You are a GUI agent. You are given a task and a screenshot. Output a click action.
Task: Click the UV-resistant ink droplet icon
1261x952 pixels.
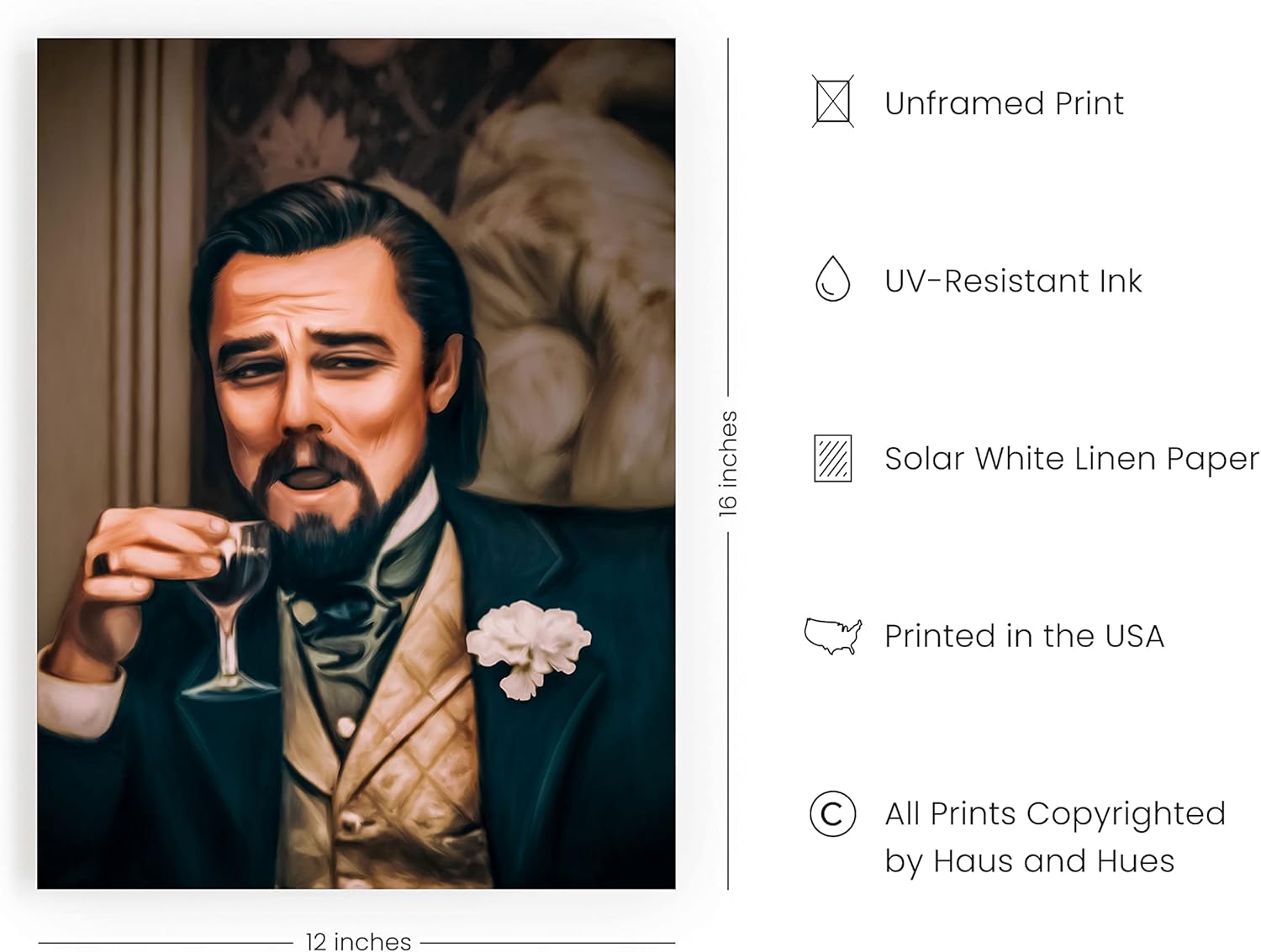click(x=832, y=279)
